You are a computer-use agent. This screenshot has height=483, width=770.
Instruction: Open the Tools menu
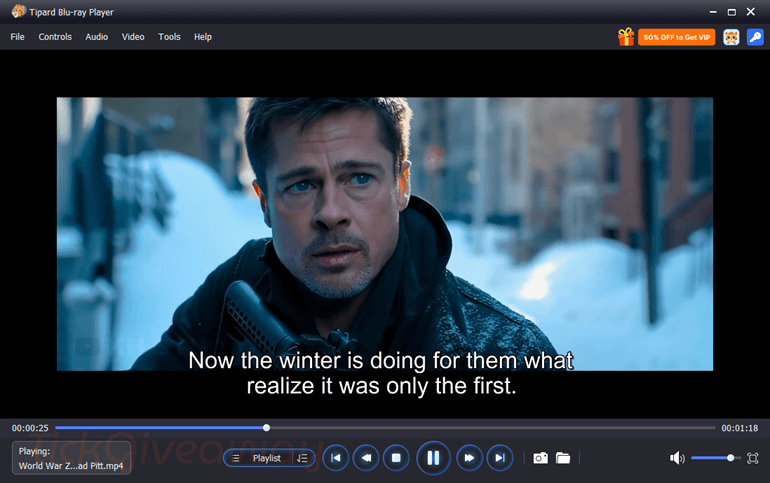click(169, 37)
